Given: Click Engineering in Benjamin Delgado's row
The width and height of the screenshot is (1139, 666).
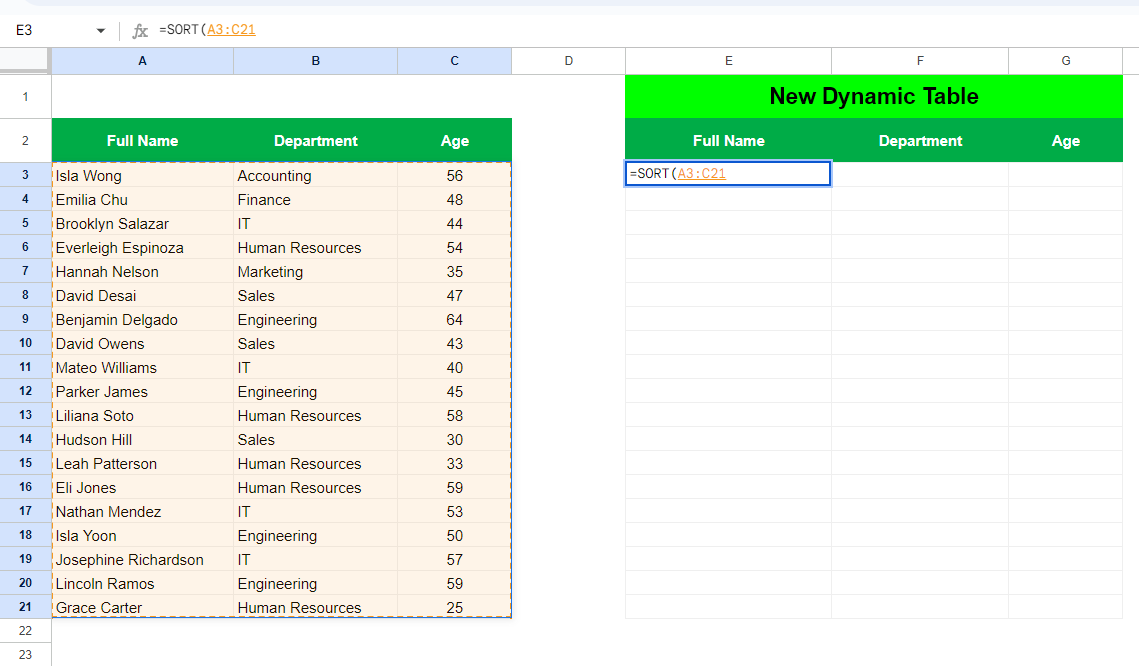Looking at the screenshot, I should click(315, 320).
